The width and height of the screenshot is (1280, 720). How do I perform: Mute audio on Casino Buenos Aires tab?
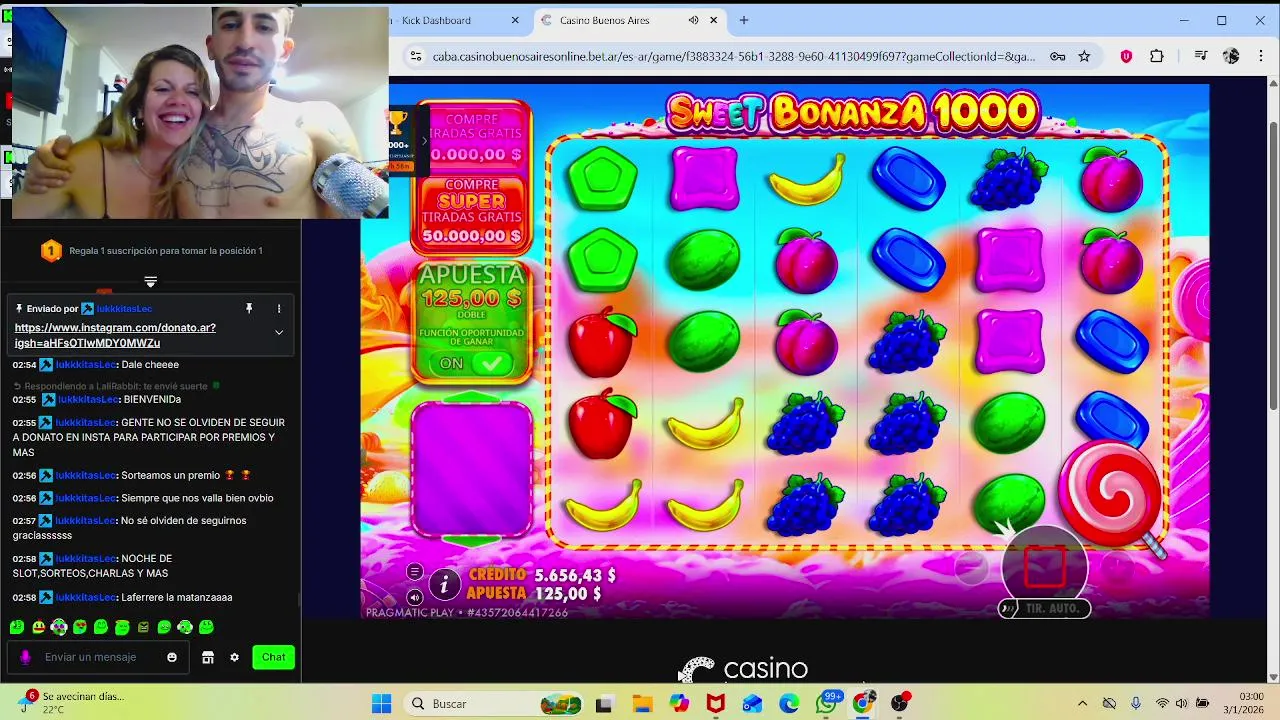click(693, 20)
